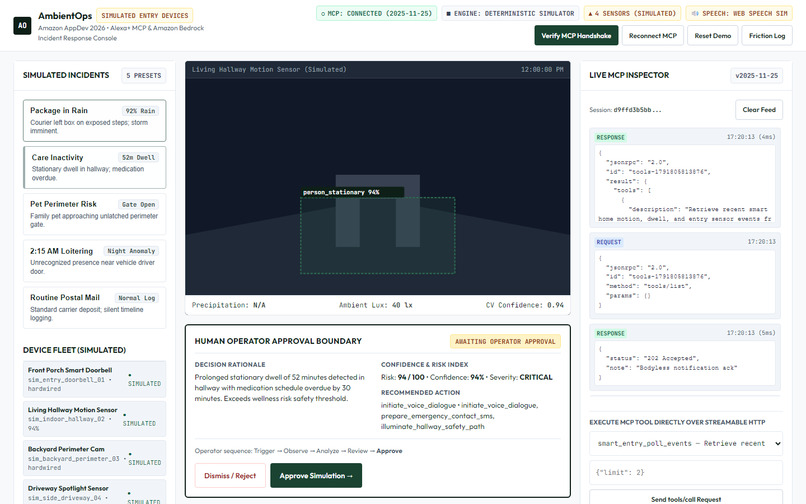Screen dimensions: 806x504
Task: Click Verify MCP Handshake button
Action: [x=576, y=35]
